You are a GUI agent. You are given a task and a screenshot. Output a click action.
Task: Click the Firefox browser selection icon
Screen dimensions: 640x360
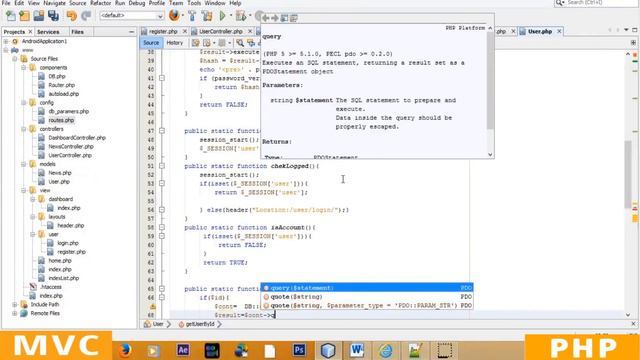174,16
